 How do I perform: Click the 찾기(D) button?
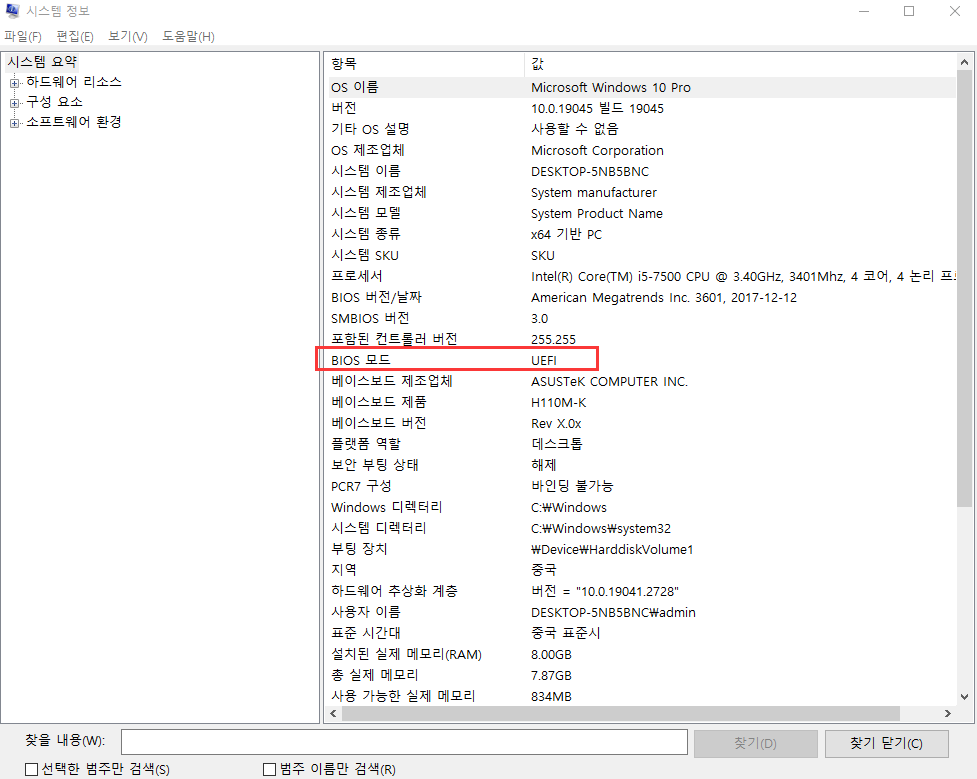[755, 742]
